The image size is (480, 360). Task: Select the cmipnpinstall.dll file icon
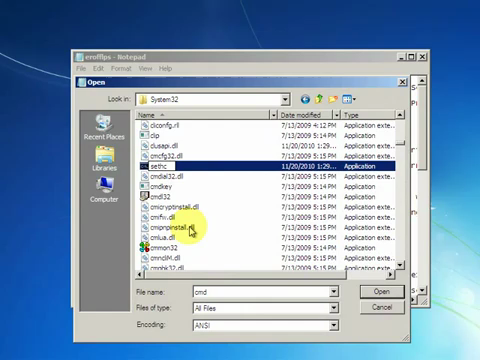pos(144,227)
